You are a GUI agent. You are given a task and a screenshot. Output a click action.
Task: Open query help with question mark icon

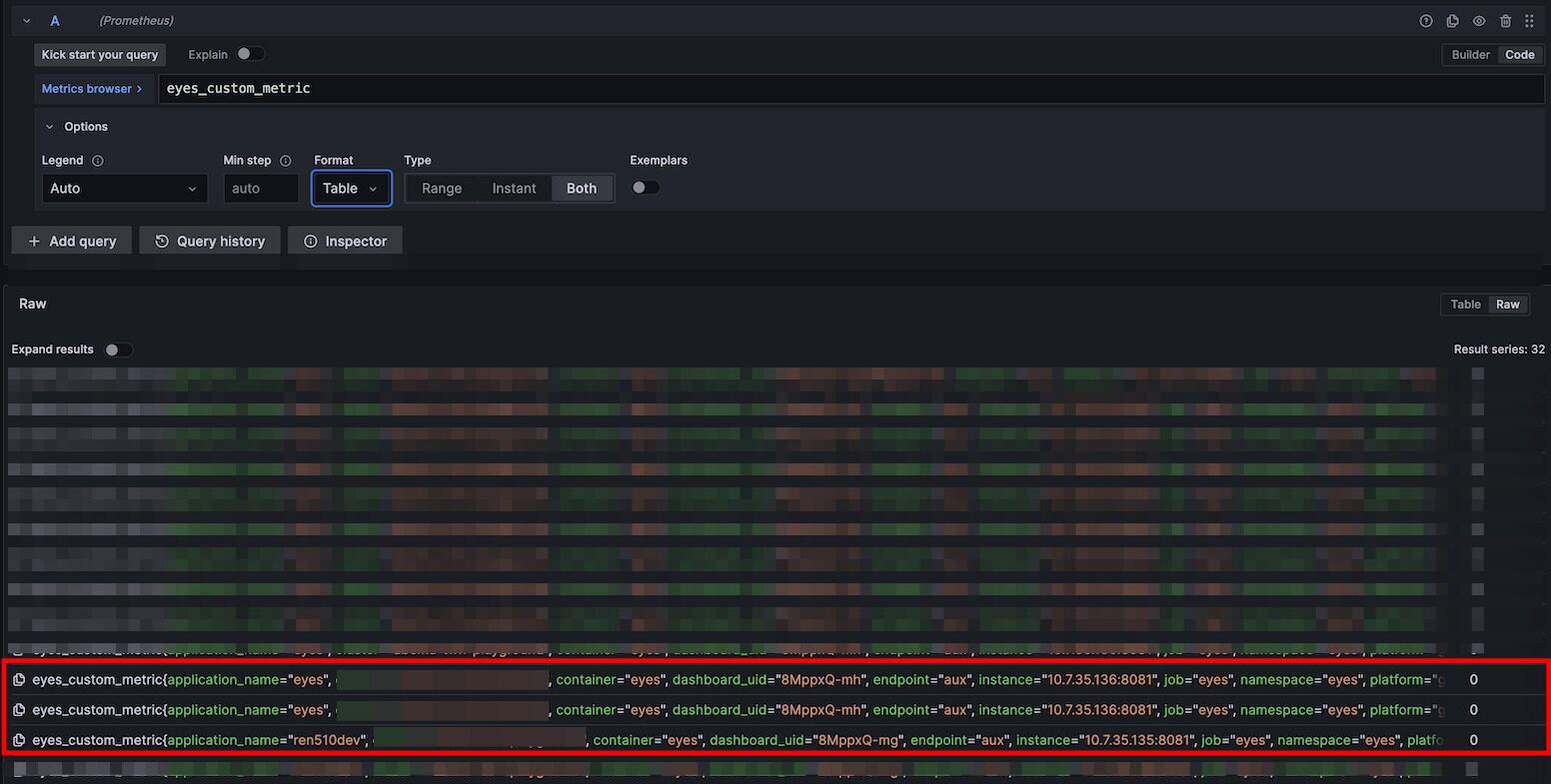tap(1426, 21)
